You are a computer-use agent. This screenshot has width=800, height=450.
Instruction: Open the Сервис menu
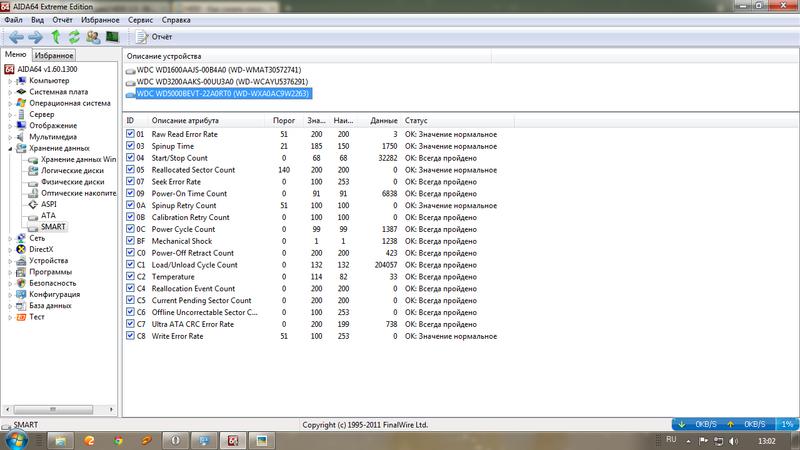point(140,20)
